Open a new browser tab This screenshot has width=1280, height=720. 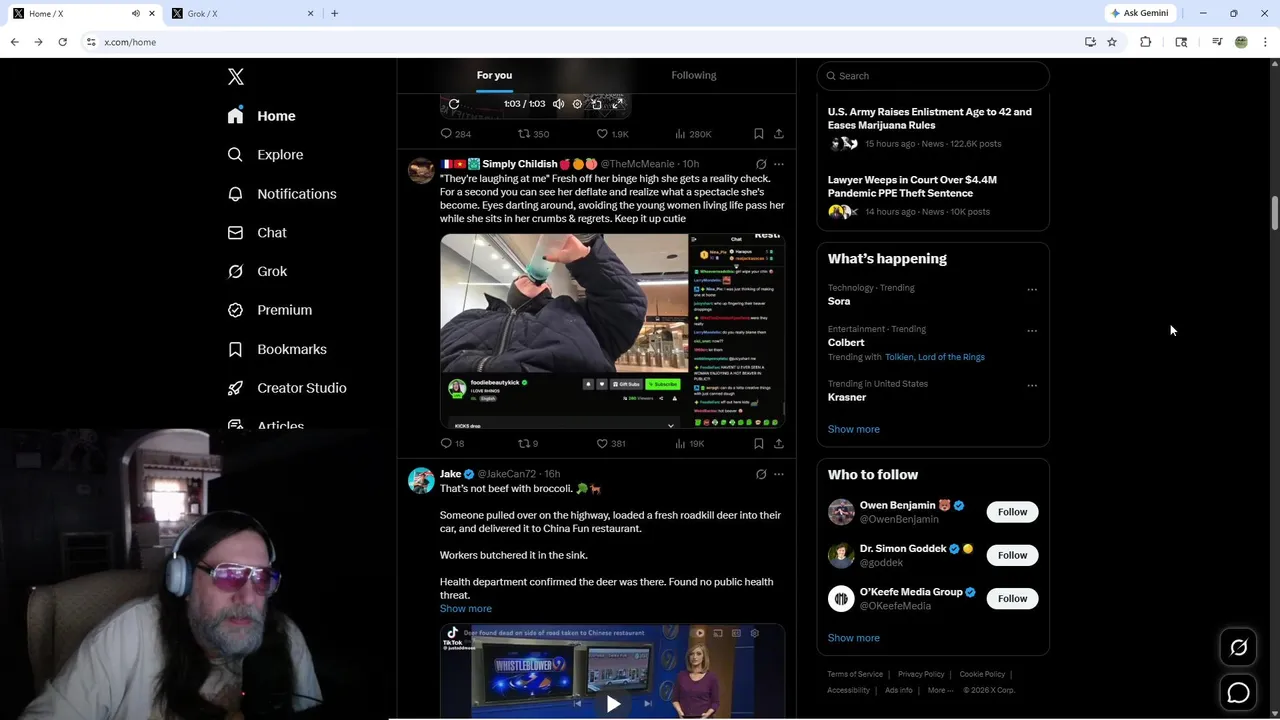[334, 13]
